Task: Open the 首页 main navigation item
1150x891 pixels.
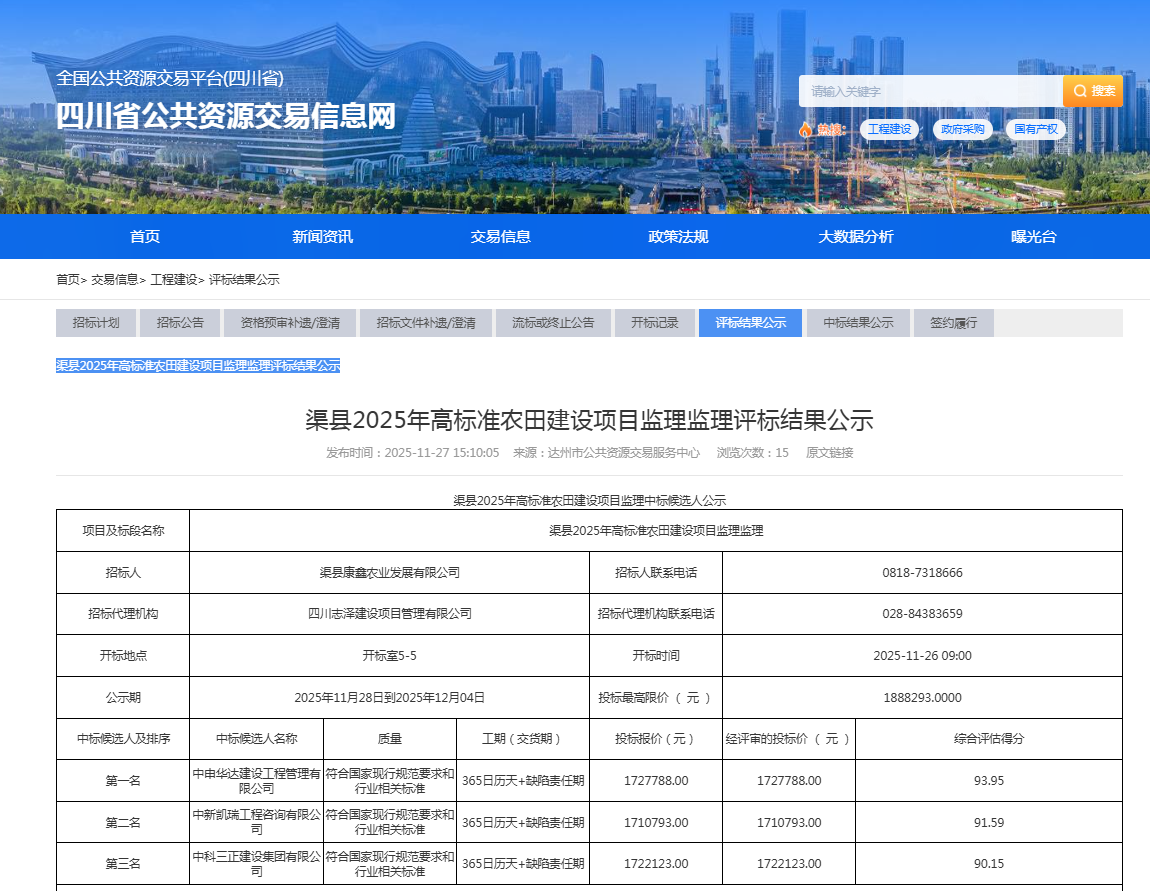Action: click(x=145, y=237)
